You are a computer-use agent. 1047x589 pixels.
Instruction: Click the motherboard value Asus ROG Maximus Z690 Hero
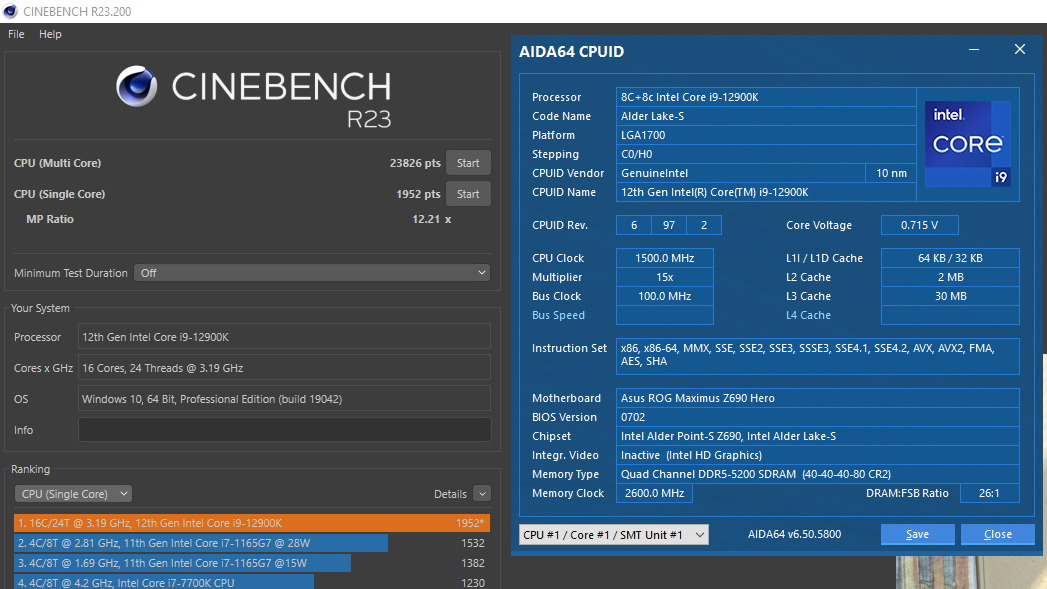pyautogui.click(x=817, y=398)
